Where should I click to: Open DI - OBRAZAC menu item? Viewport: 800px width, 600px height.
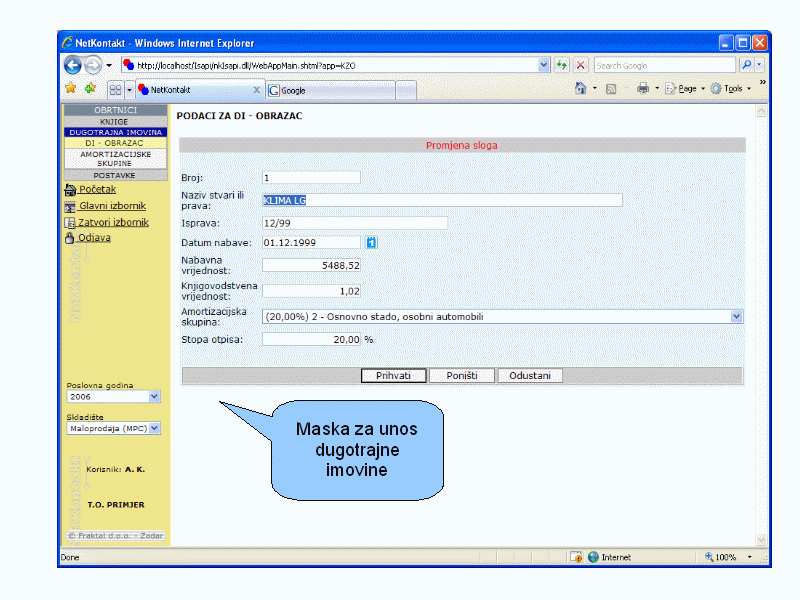pyautogui.click(x=115, y=143)
